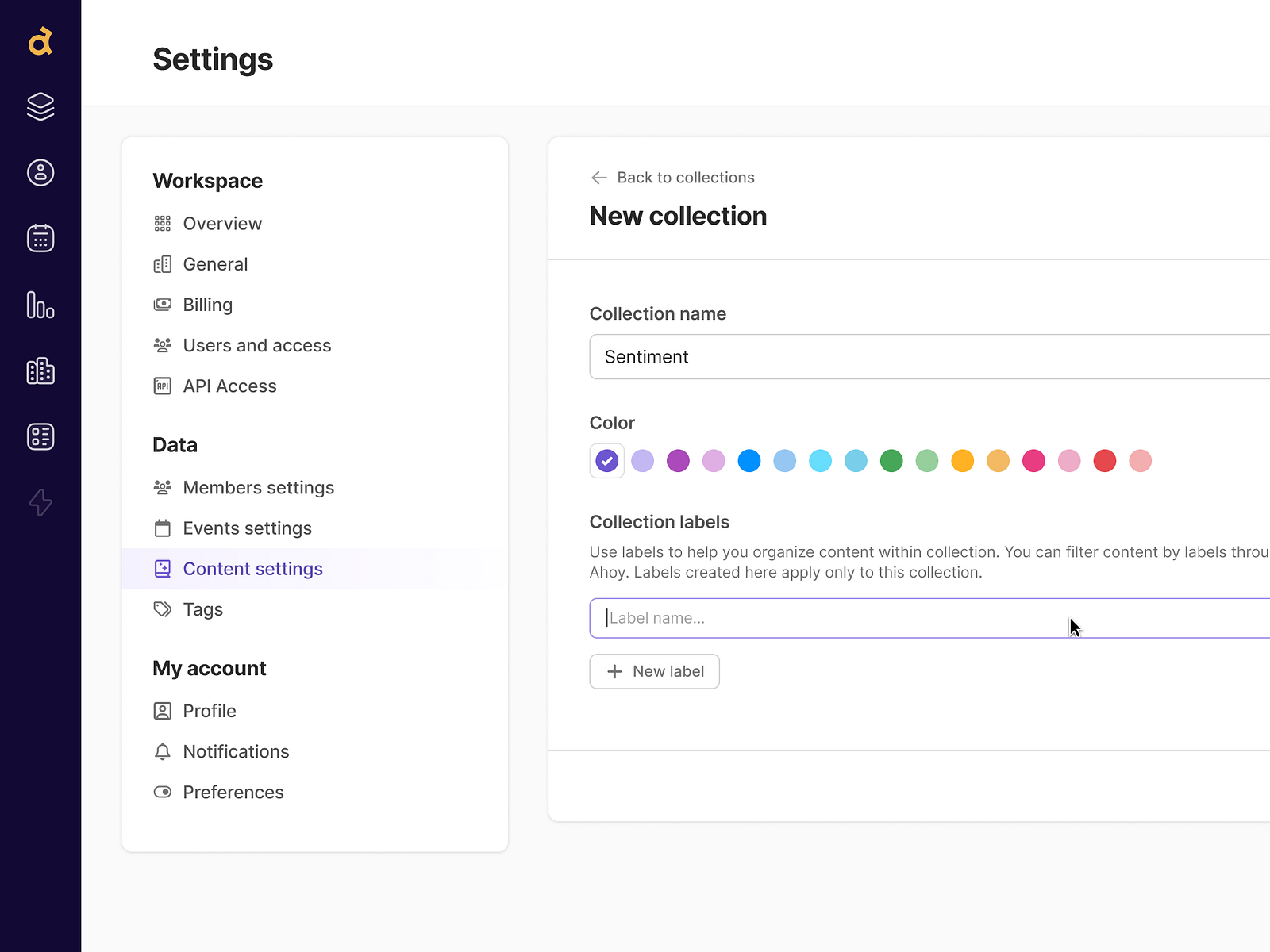This screenshot has height=952, width=1270.
Task: Open the Ahoy logo home icon
Action: tap(40, 42)
